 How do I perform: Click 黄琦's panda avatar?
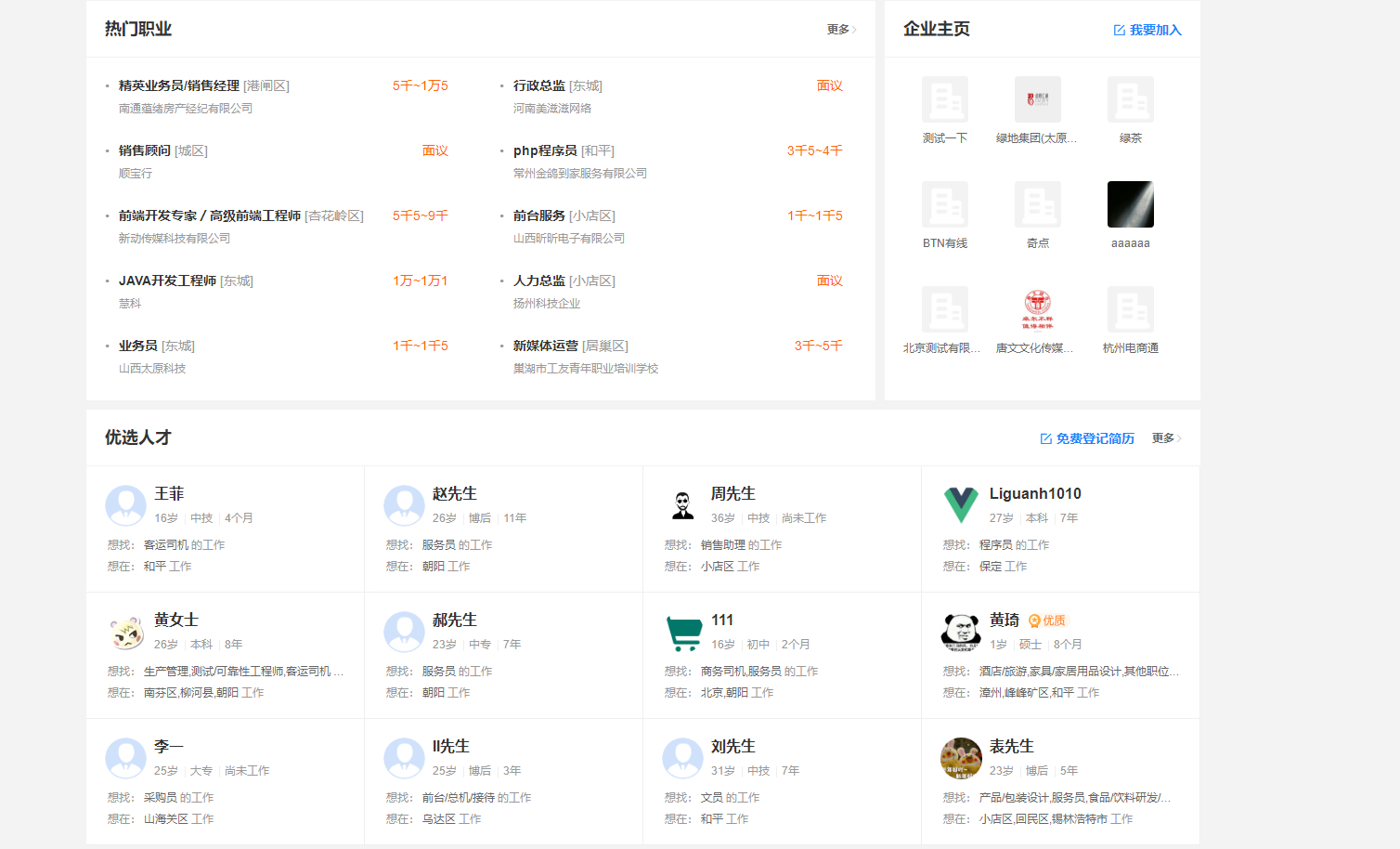pos(961,633)
